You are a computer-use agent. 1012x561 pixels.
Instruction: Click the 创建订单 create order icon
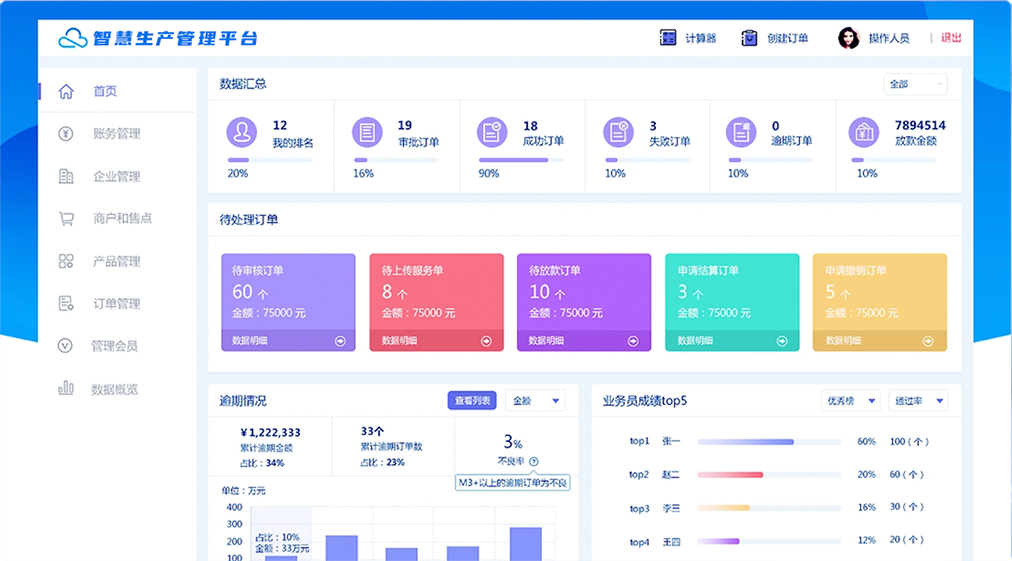coord(749,38)
